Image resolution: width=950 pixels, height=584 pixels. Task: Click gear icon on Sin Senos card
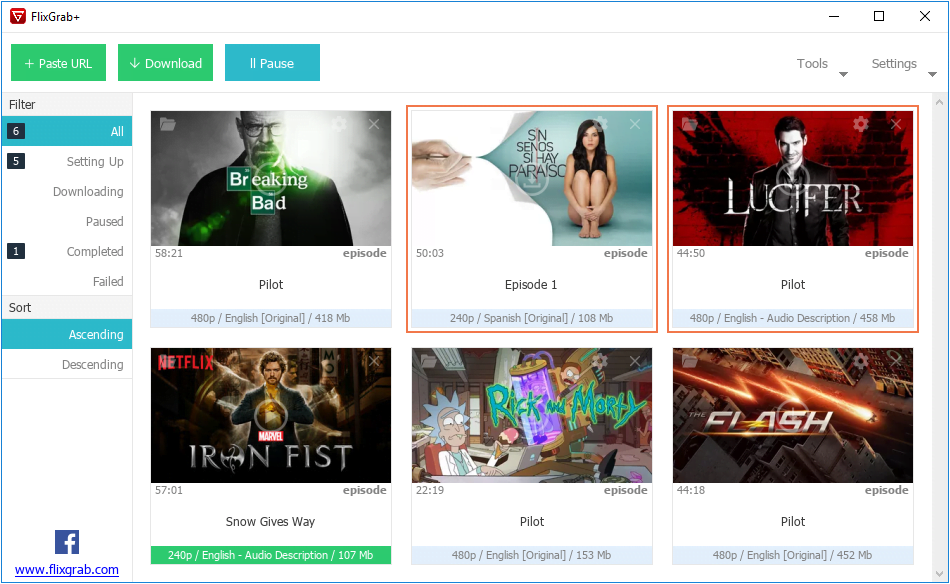pyautogui.click(x=600, y=124)
